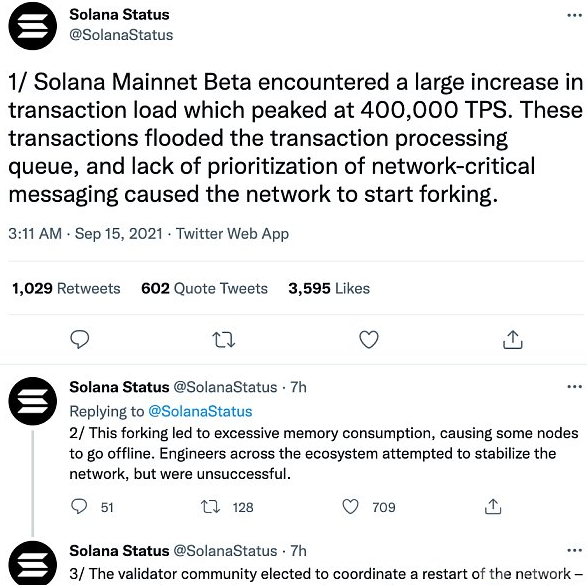The height and width of the screenshot is (585, 587).
Task: View the 3,595 Likes list
Action: tap(329, 288)
